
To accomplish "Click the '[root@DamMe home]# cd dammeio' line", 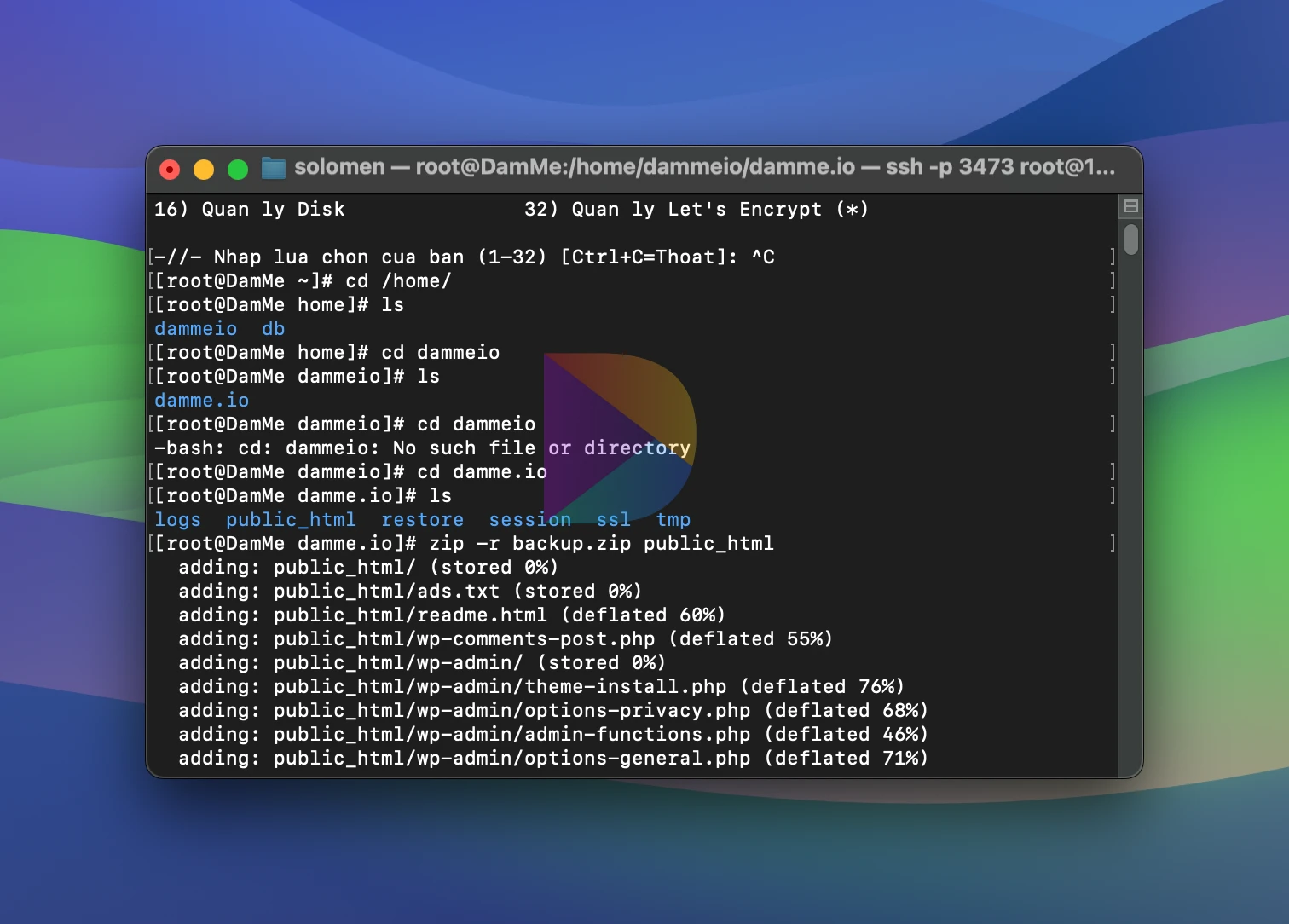I will click(327, 353).
